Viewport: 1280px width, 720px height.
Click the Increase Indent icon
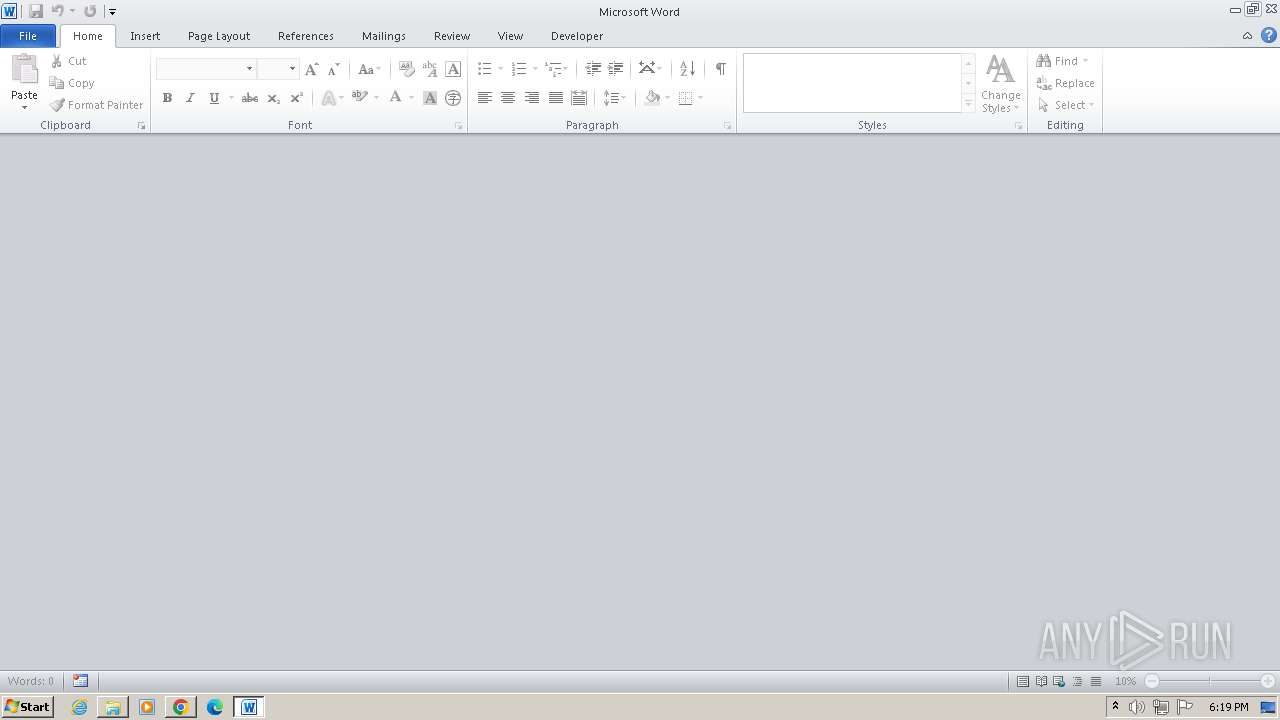(x=616, y=69)
